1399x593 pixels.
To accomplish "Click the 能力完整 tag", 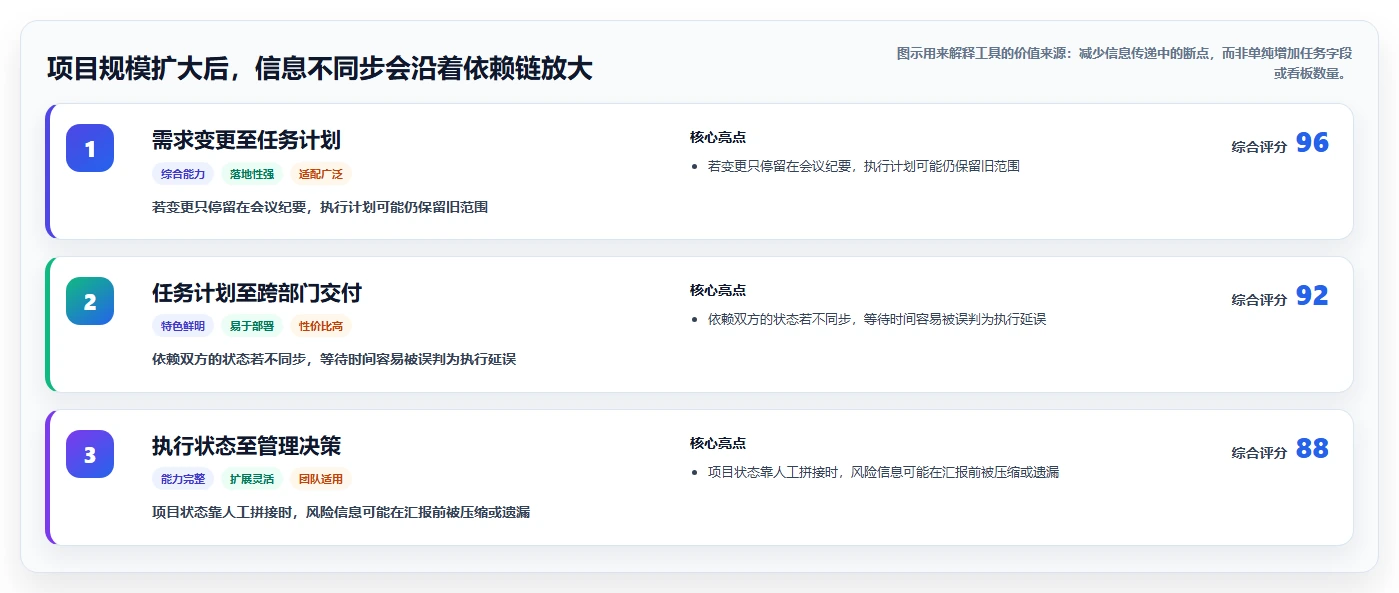I will point(183,479).
